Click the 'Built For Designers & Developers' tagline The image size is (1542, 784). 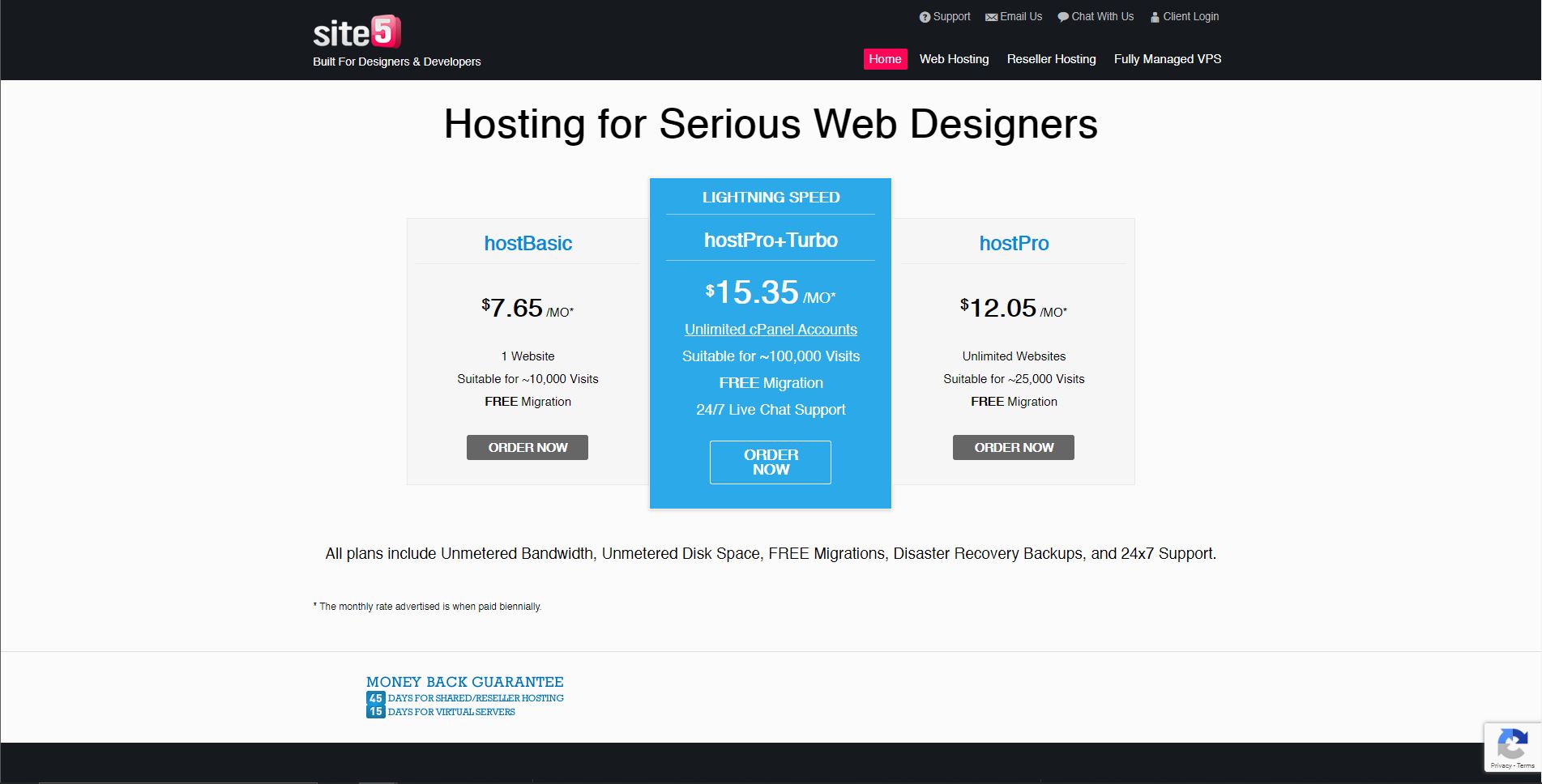point(396,62)
